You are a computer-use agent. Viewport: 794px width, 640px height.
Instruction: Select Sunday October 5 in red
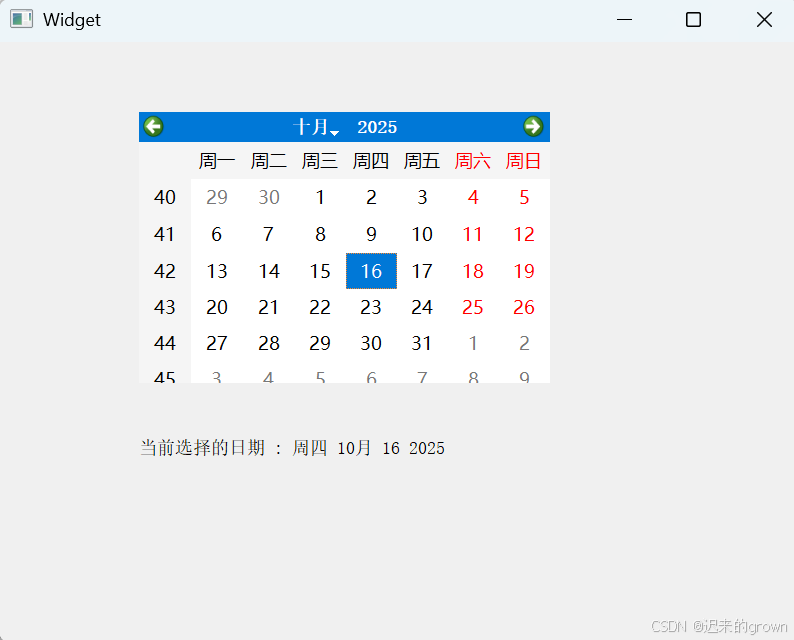(525, 197)
